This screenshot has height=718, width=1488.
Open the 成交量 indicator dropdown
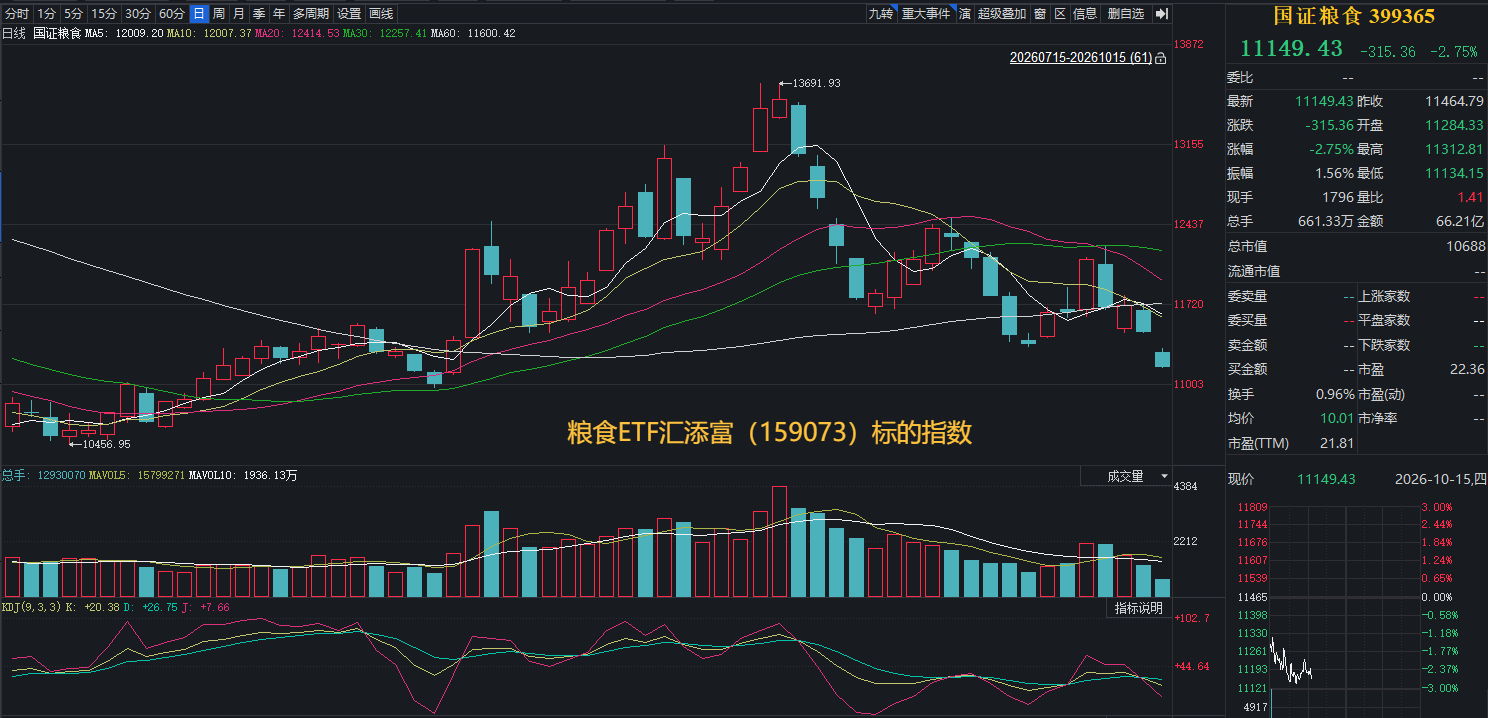pos(1126,477)
